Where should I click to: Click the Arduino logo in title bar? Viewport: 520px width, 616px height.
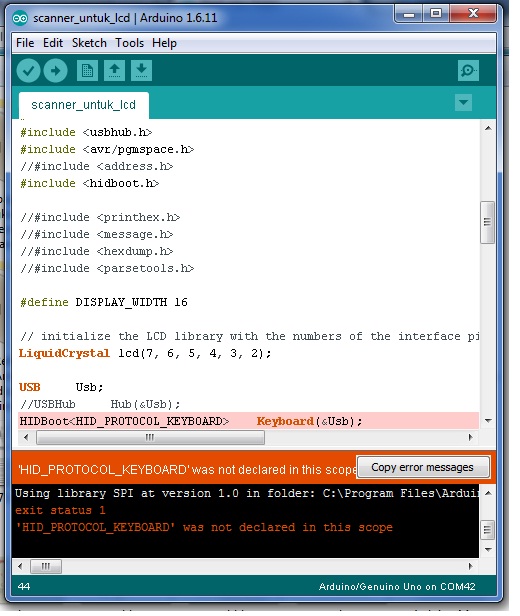point(20,18)
